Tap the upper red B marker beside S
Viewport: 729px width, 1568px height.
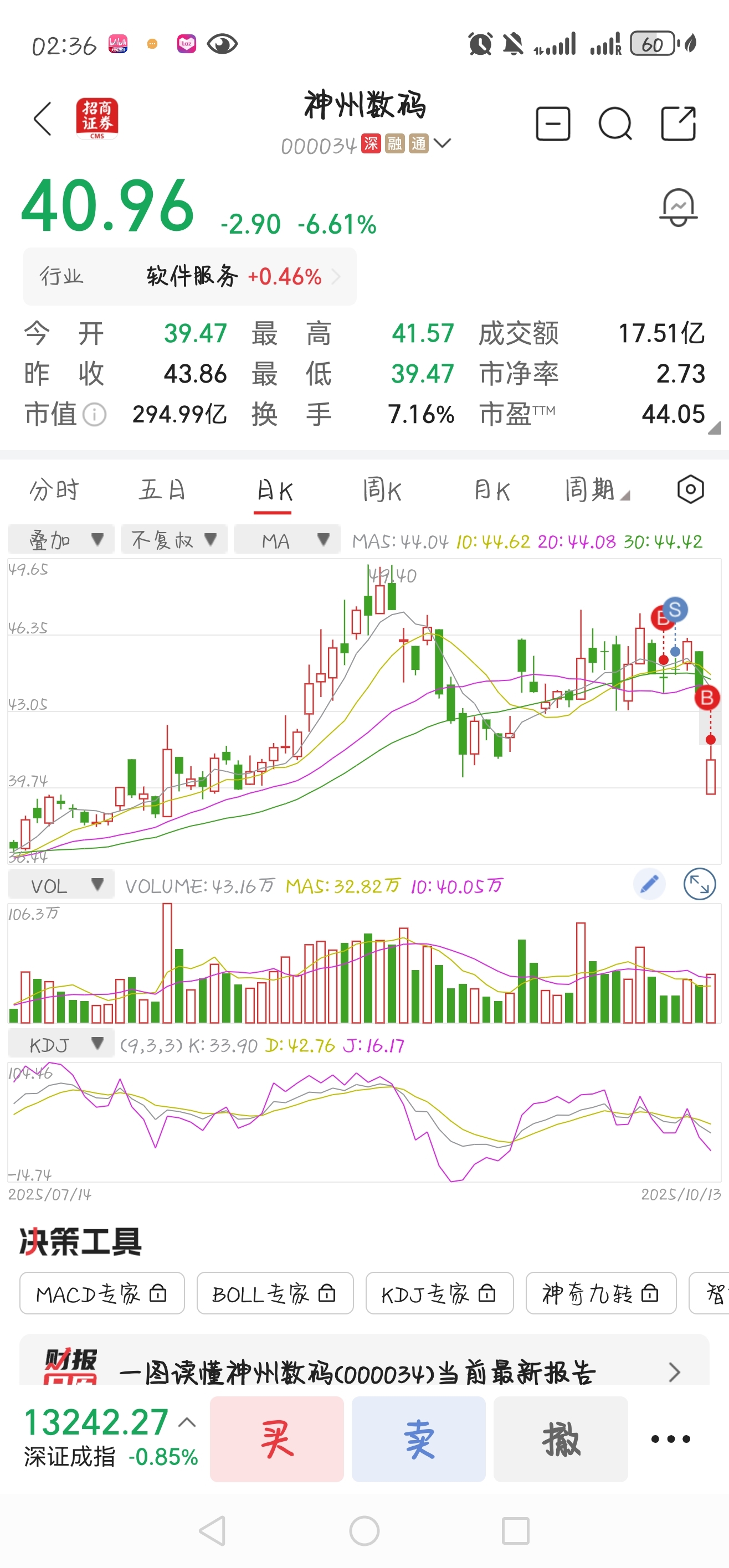tap(659, 618)
